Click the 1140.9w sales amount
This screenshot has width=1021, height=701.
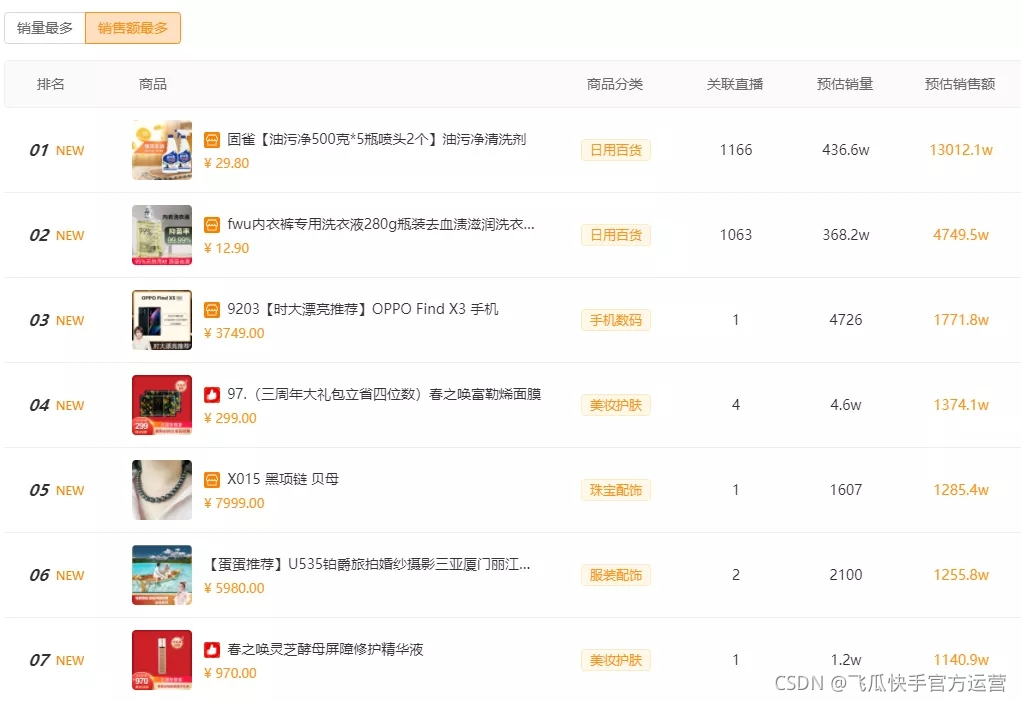(x=961, y=660)
